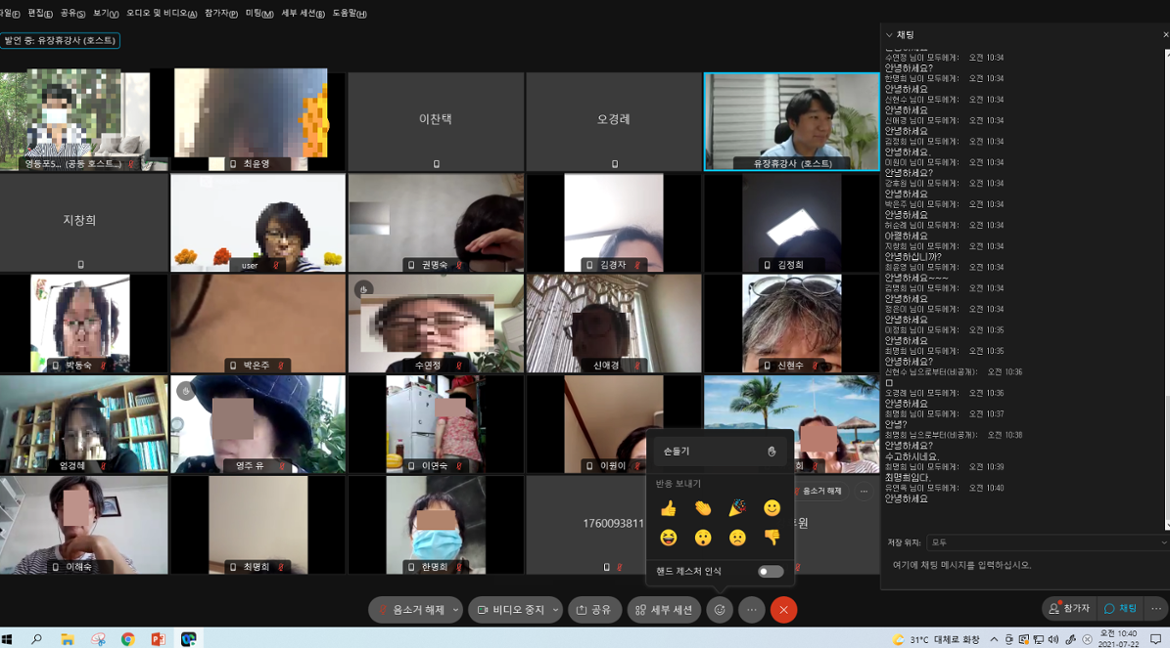Click the red leave meeting button
Screen dimensions: 1170x648
coord(784,610)
